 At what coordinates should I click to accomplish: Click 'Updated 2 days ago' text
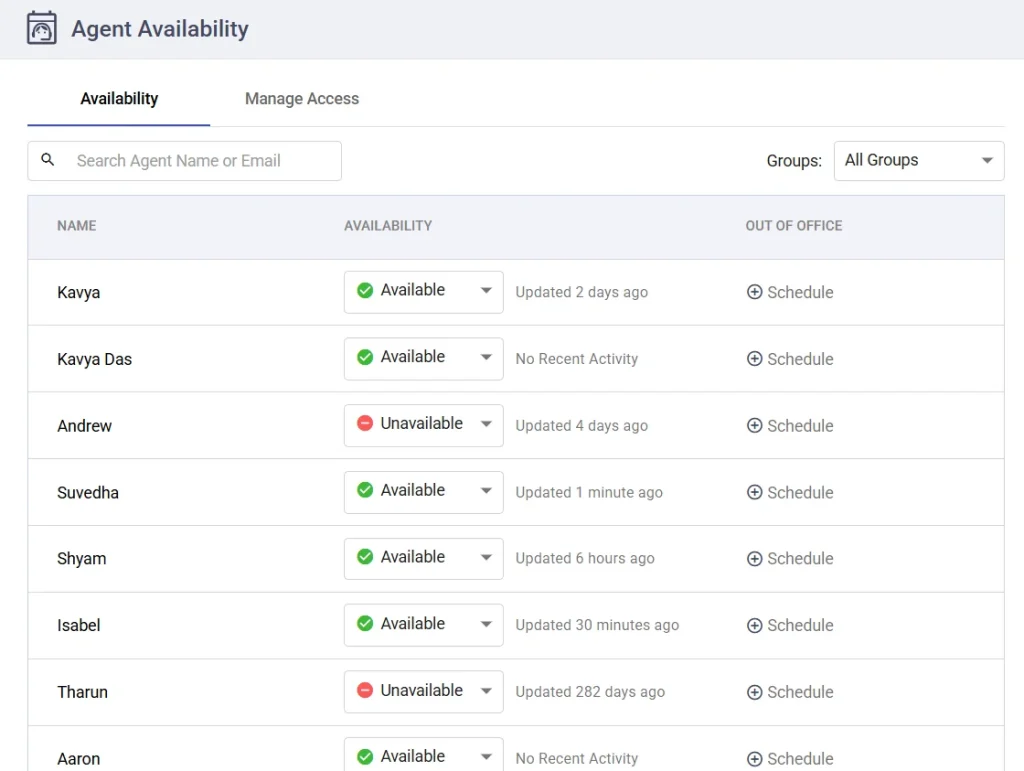[x=581, y=292]
